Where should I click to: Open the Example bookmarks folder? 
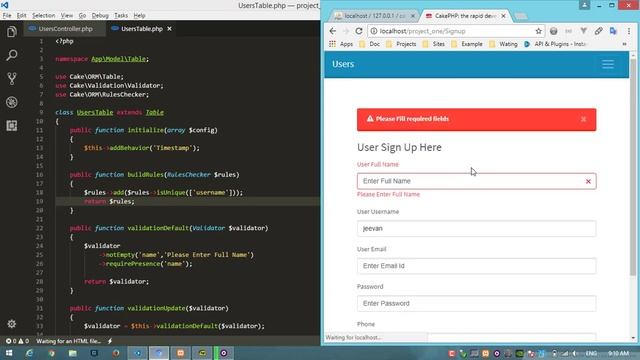467,44
